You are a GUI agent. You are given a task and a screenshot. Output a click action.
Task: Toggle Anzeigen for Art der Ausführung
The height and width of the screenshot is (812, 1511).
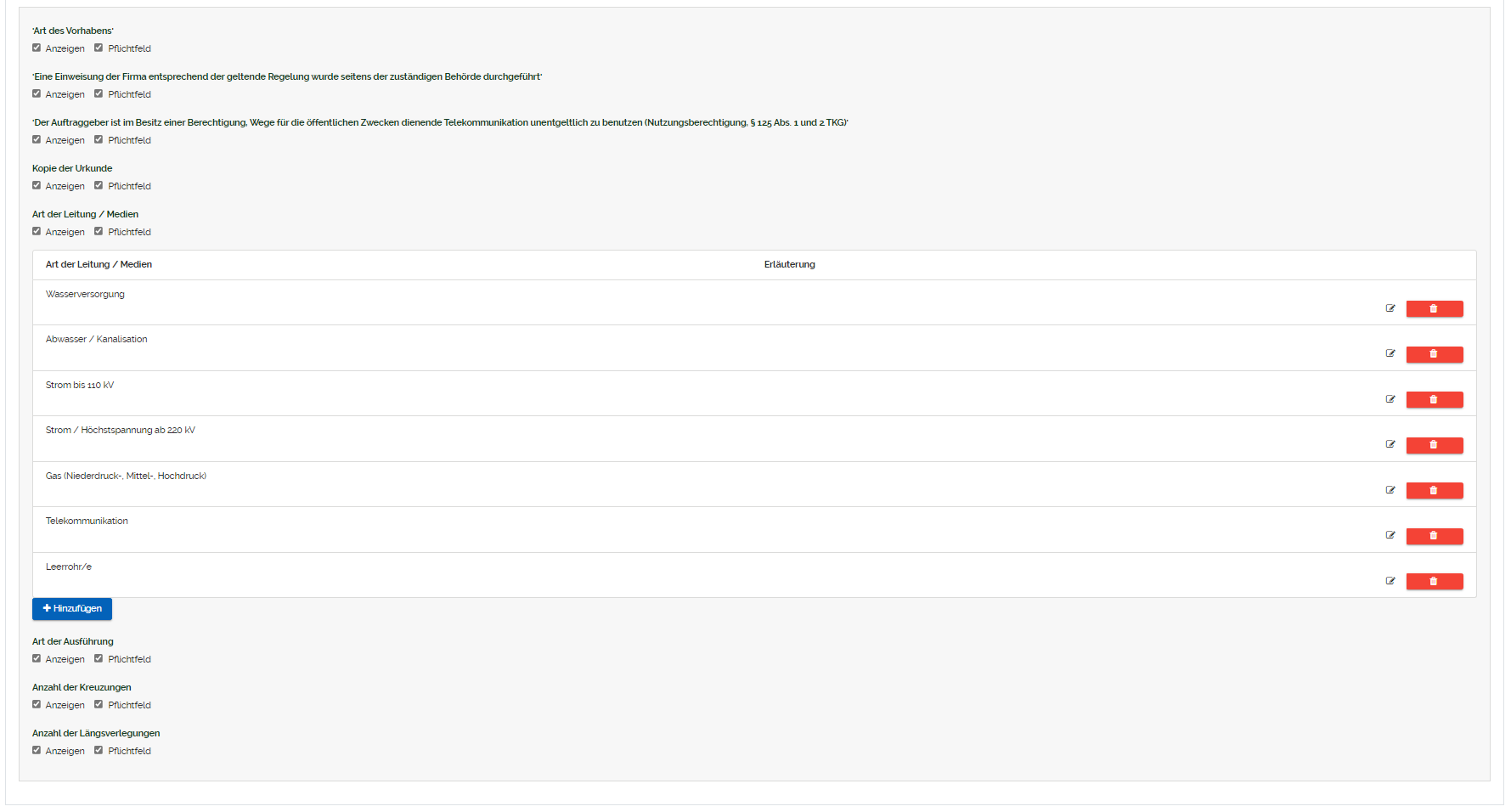click(37, 658)
